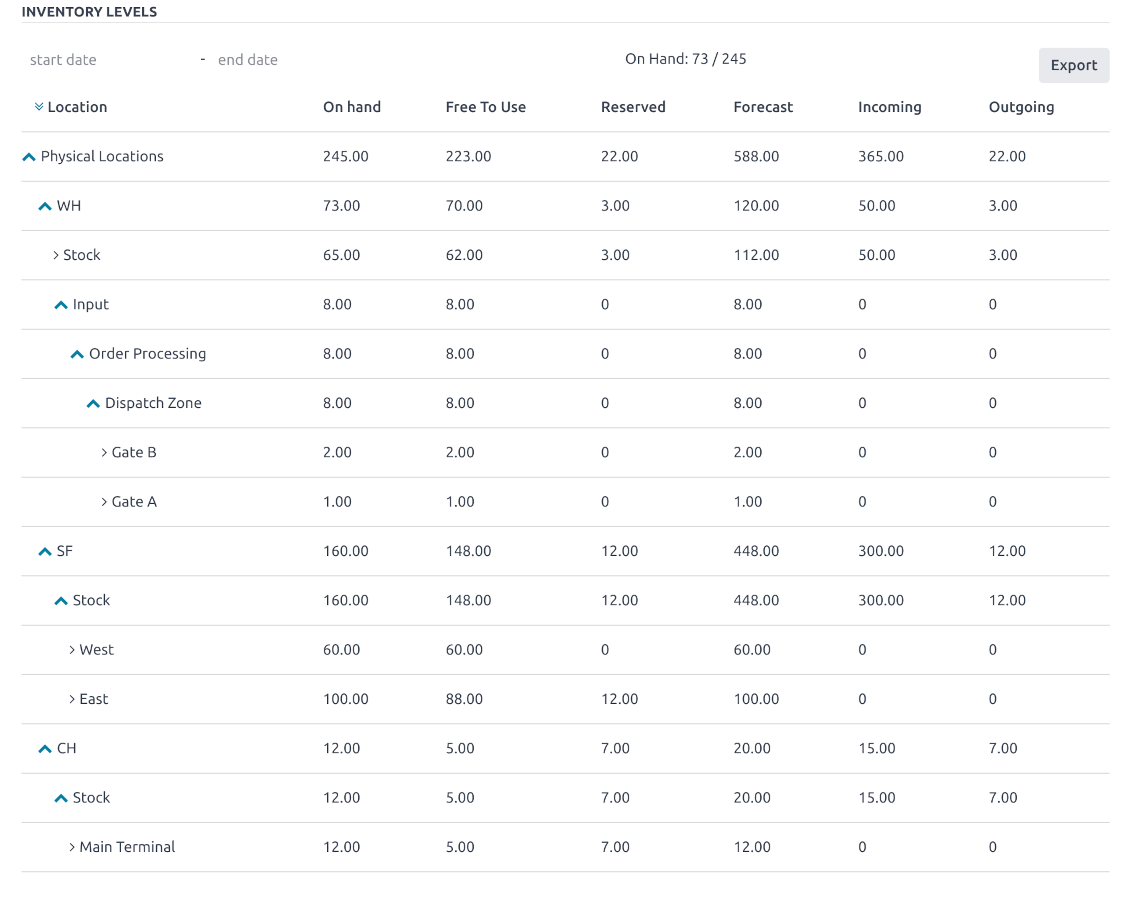
Task: Click the Forecast column header
Action: tap(763, 107)
